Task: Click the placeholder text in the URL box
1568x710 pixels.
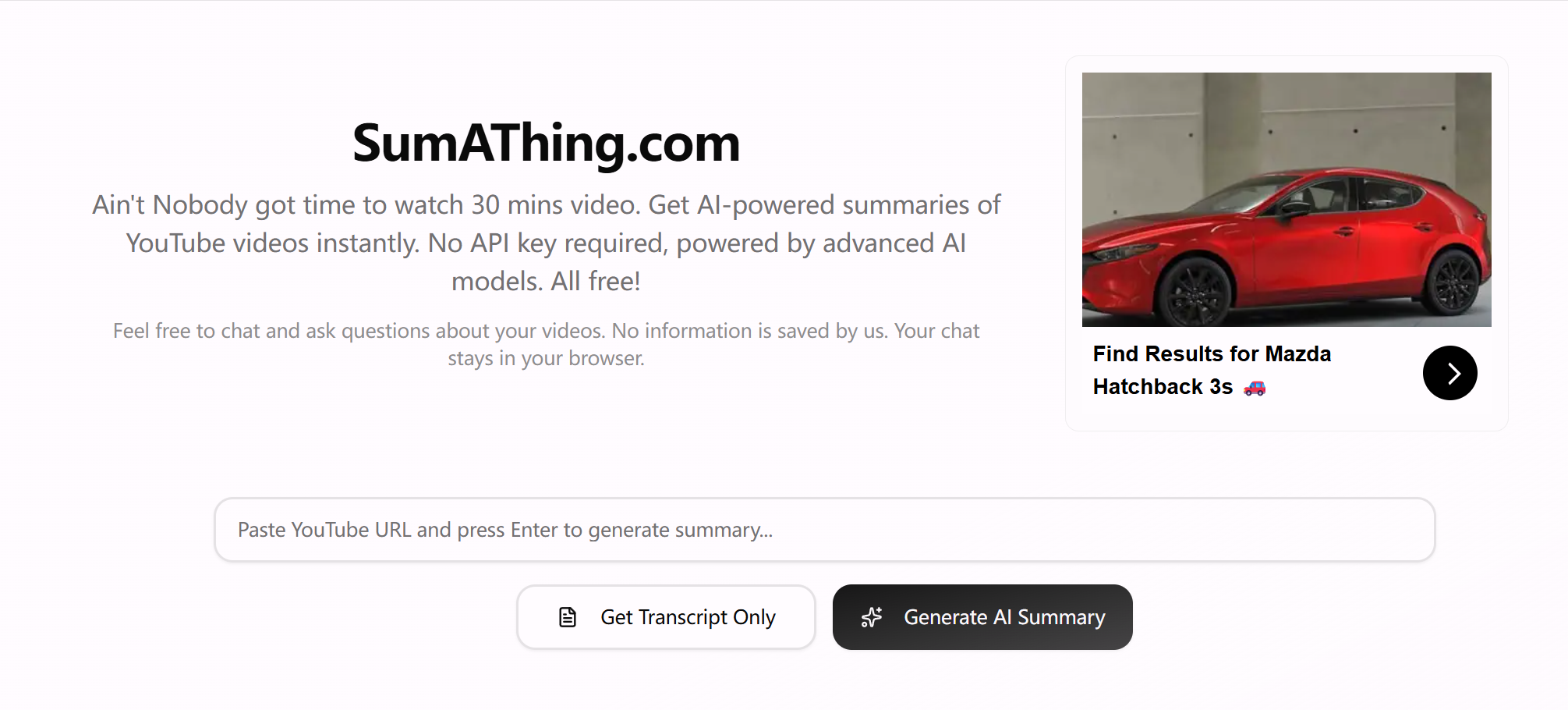Action: (505, 530)
